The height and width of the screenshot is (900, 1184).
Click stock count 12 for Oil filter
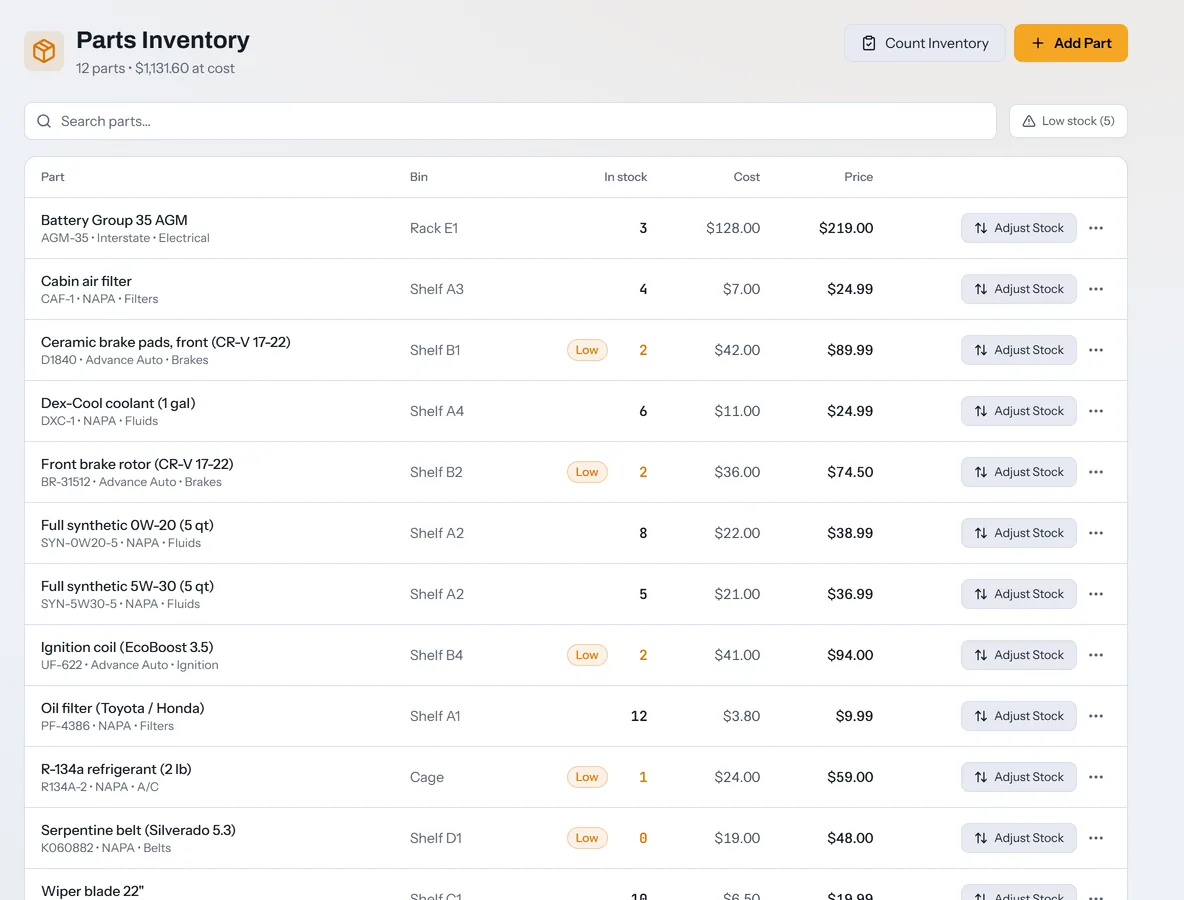pyautogui.click(x=639, y=717)
